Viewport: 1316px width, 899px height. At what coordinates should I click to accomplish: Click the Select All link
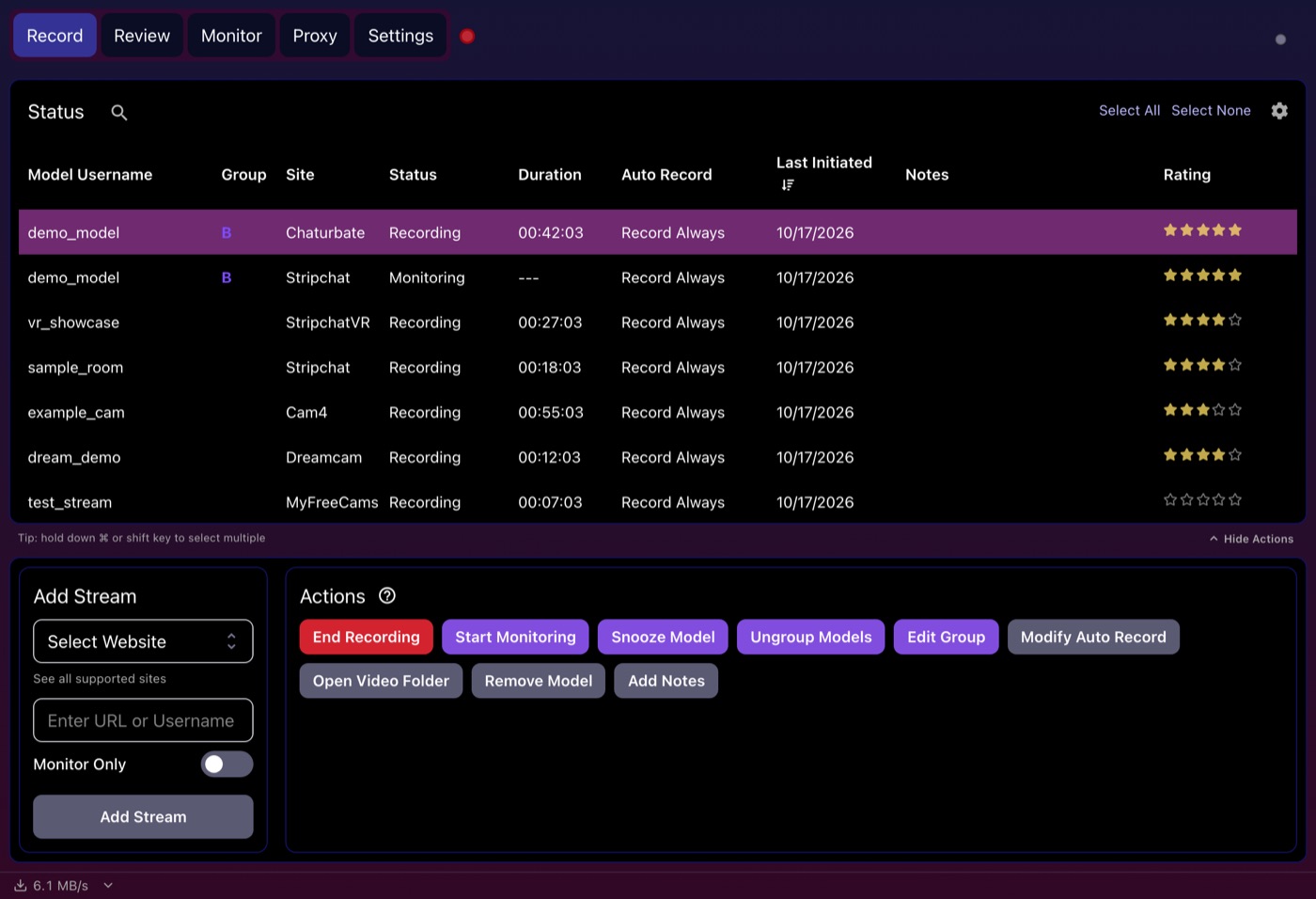click(1129, 111)
